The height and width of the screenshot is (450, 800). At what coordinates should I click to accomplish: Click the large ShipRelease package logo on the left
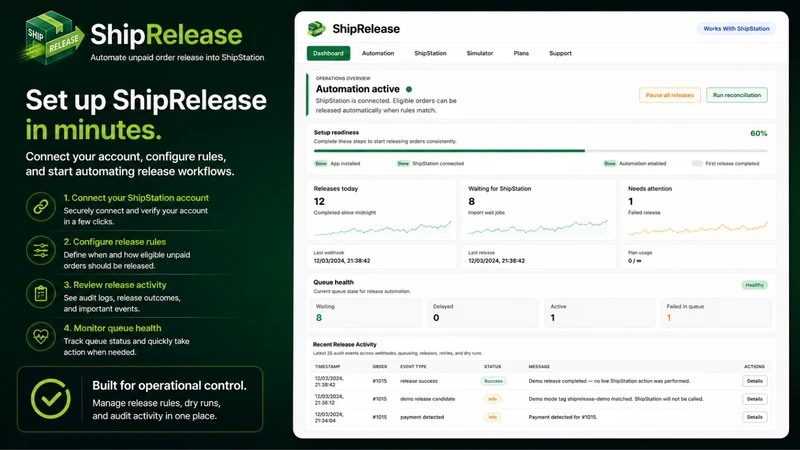tap(53, 37)
